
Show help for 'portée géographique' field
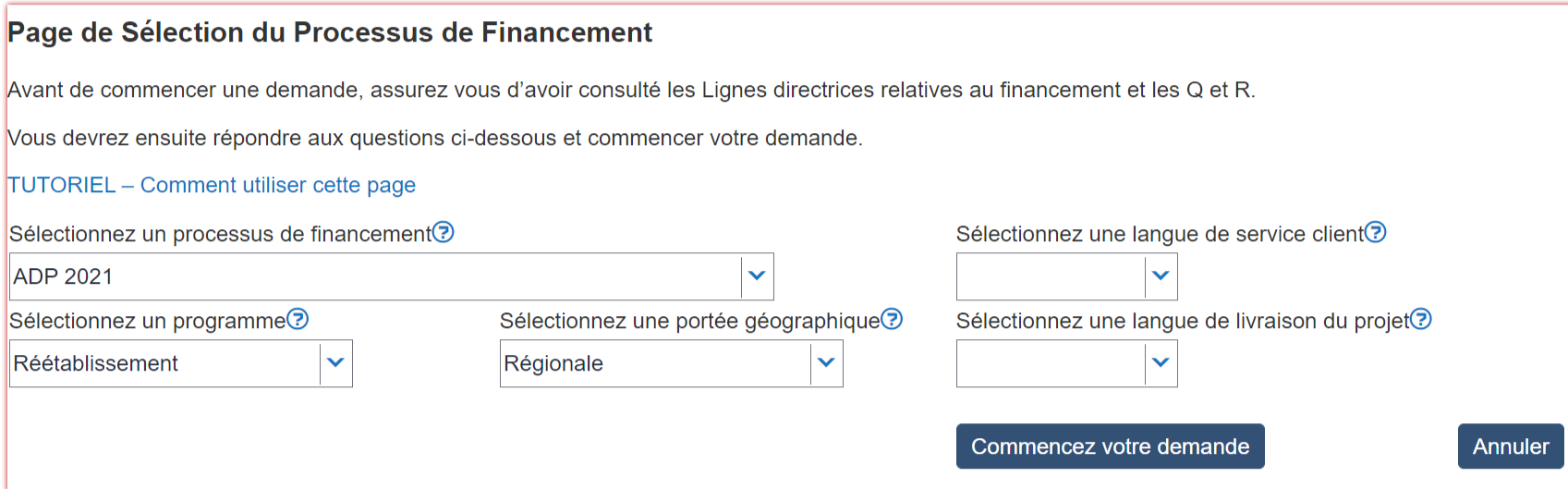[x=892, y=319]
